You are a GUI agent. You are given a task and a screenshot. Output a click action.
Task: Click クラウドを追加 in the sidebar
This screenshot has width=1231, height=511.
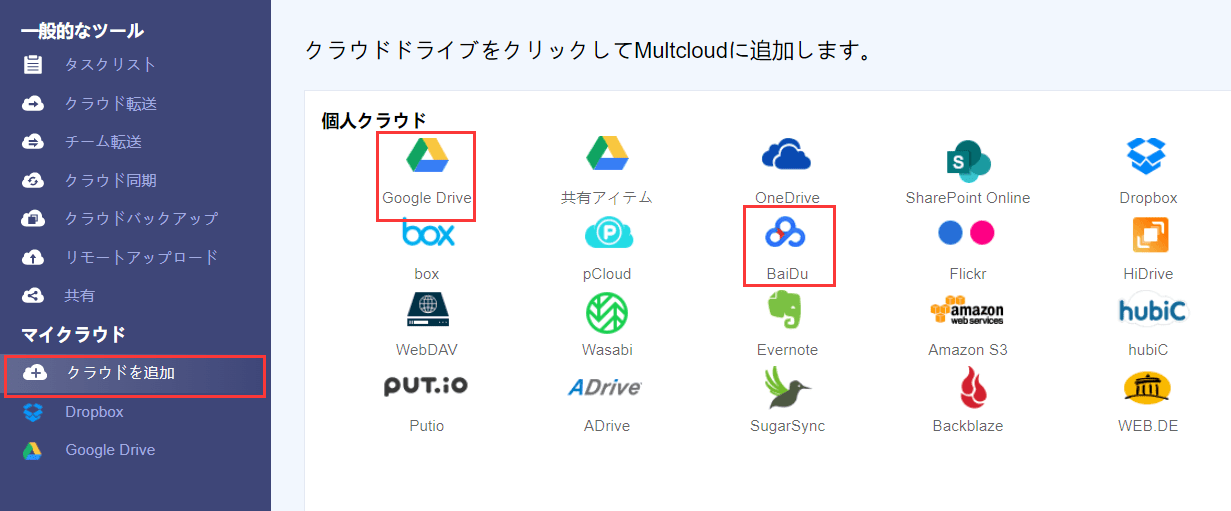pos(133,375)
